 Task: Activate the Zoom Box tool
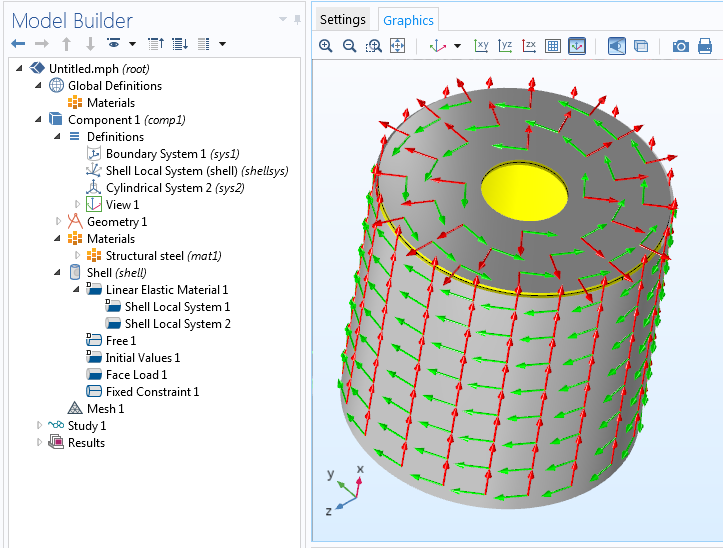point(373,46)
